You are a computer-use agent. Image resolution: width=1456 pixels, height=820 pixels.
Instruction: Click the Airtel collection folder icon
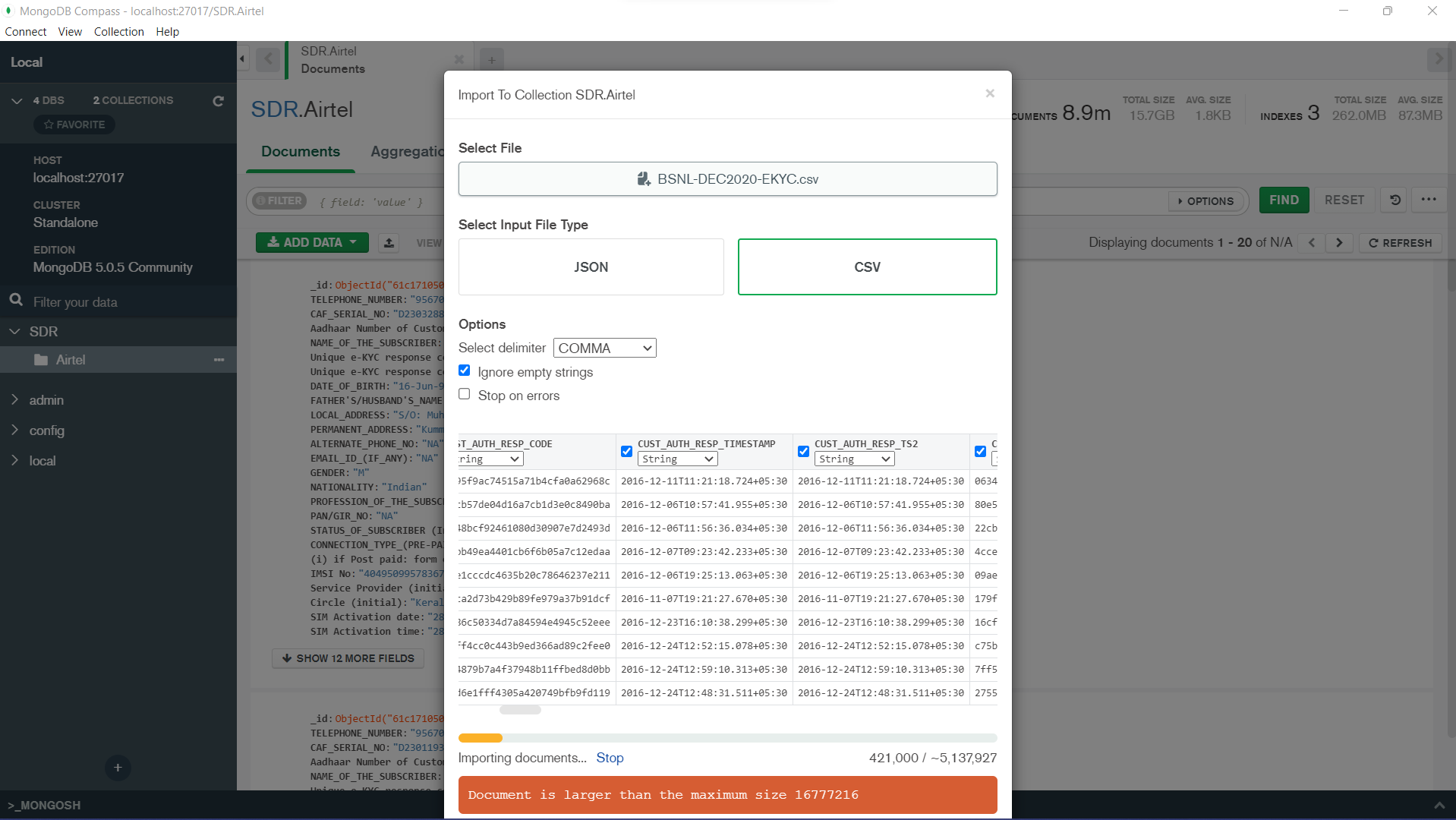coord(41,360)
